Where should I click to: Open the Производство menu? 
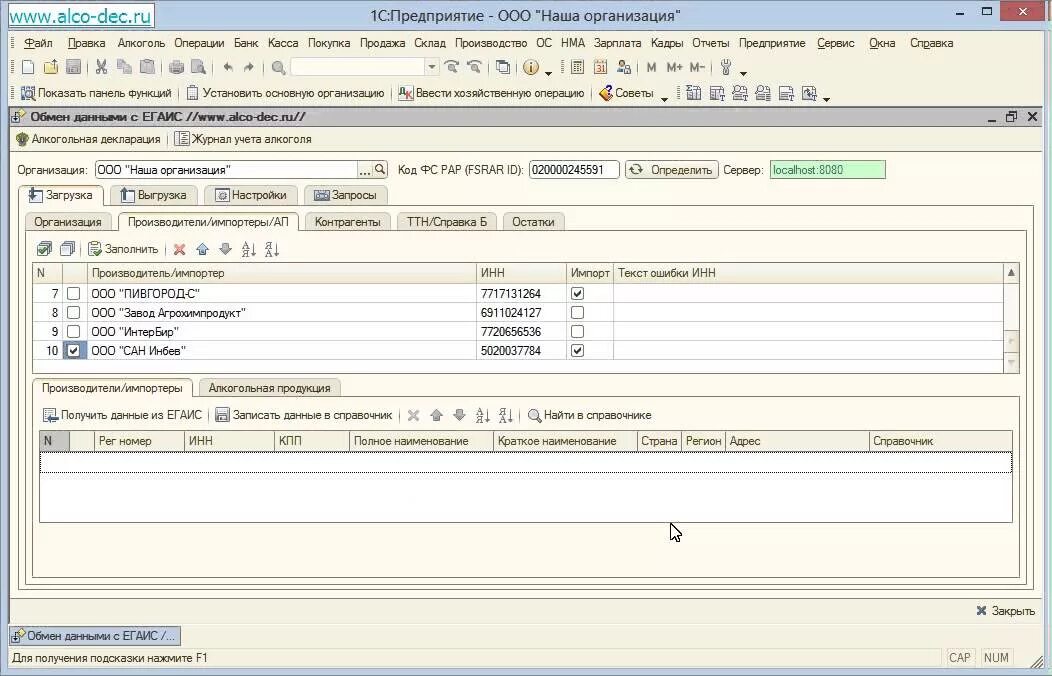(490, 43)
